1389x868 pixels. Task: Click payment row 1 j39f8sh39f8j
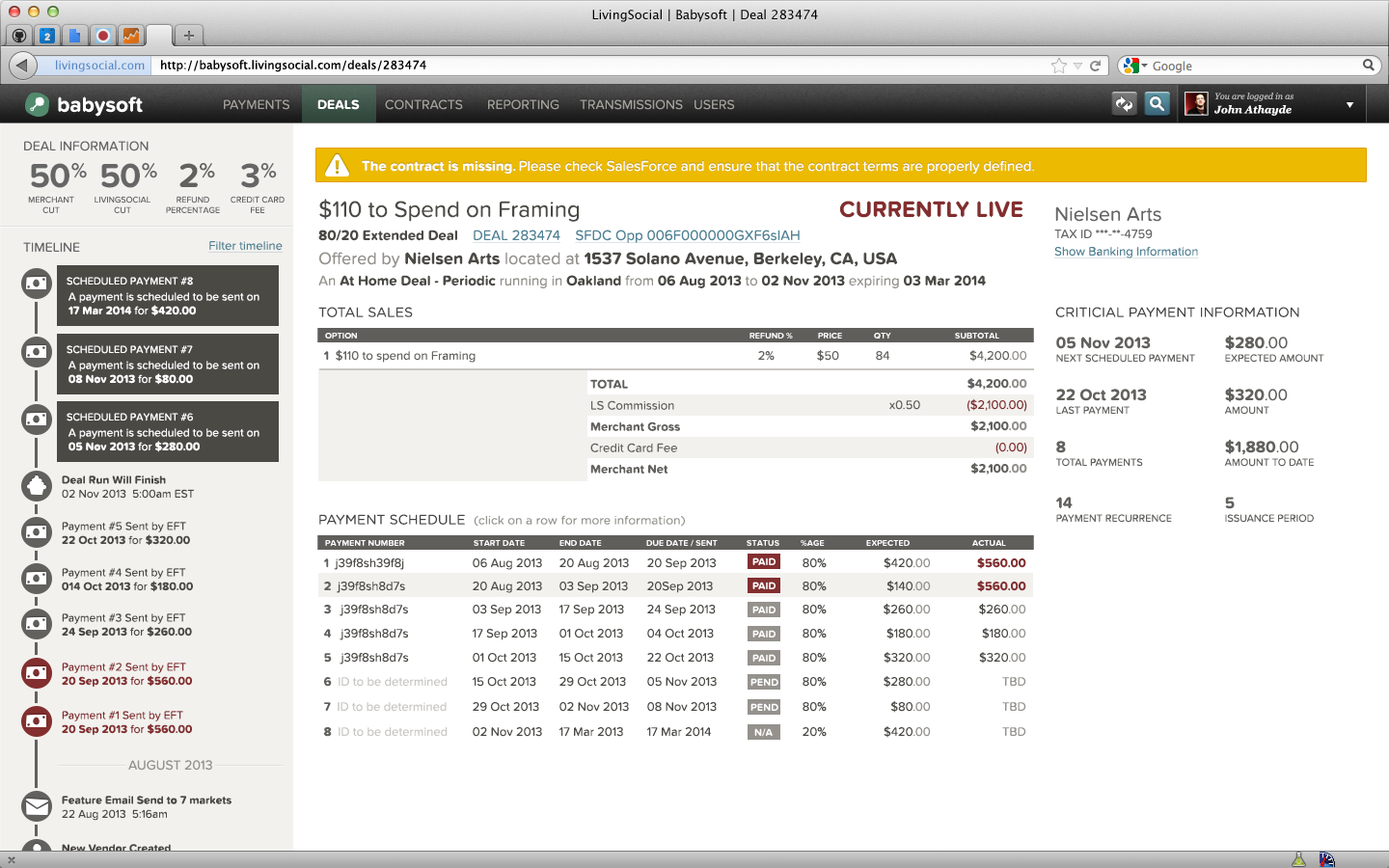point(675,563)
